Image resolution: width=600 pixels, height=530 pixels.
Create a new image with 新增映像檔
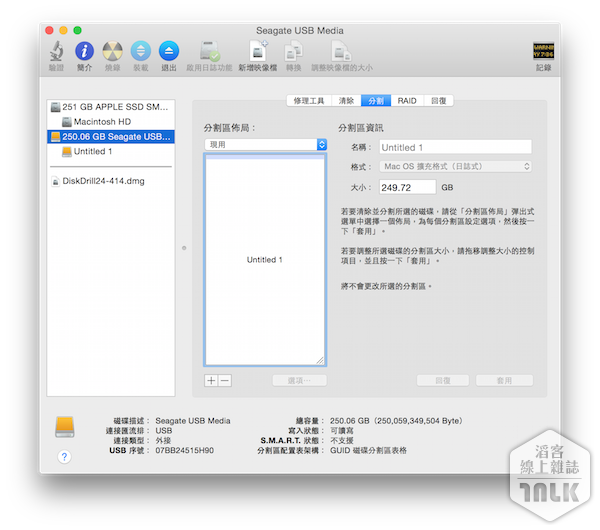coord(258,51)
